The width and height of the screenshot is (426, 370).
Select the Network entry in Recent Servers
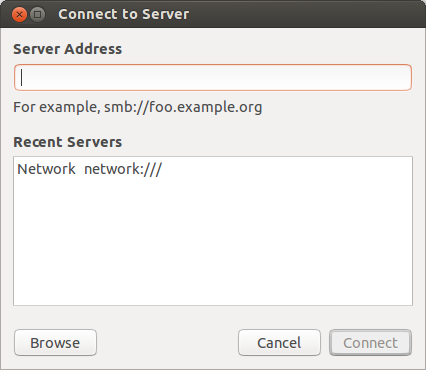(213, 169)
